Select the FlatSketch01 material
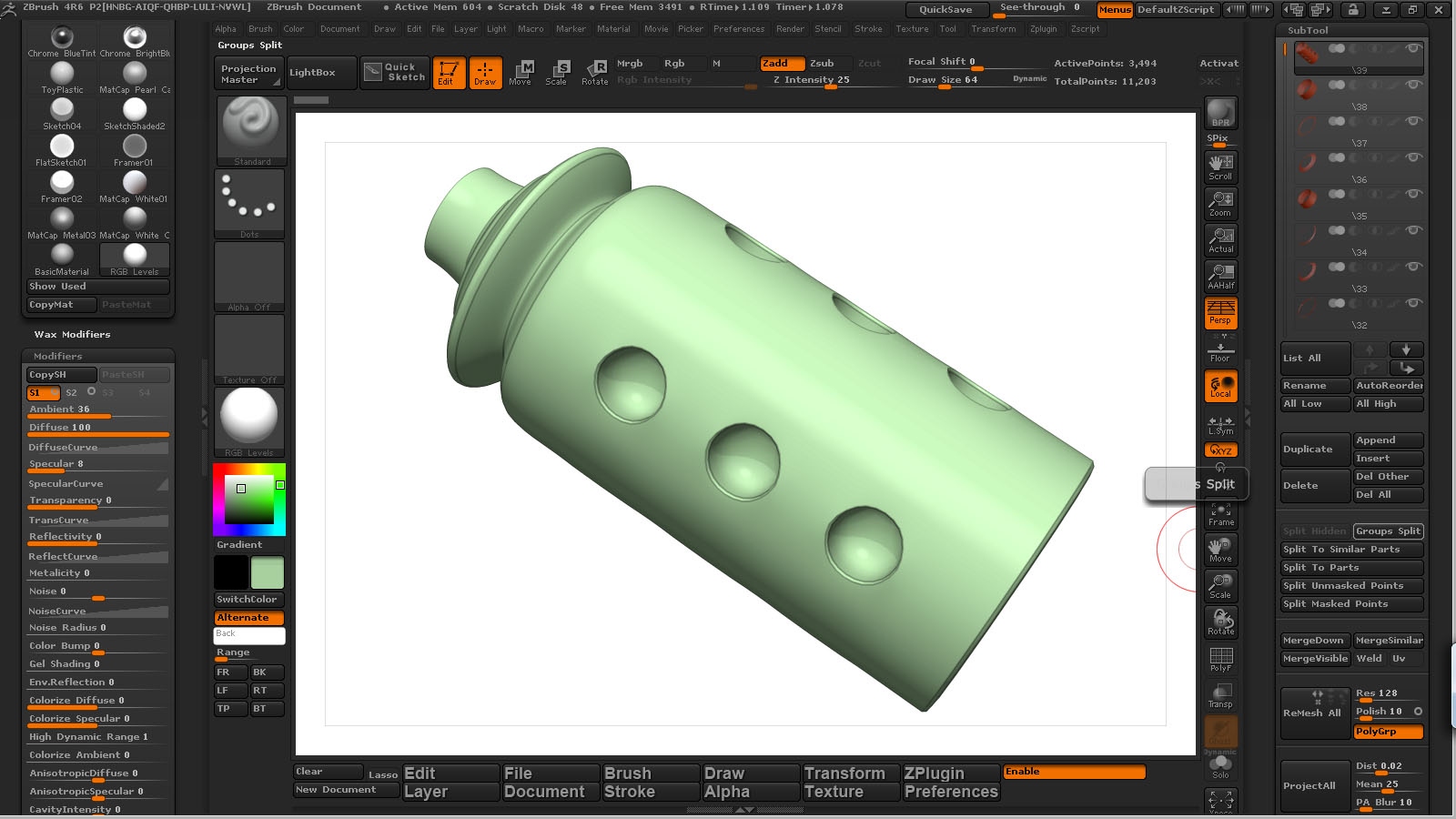 click(62, 151)
